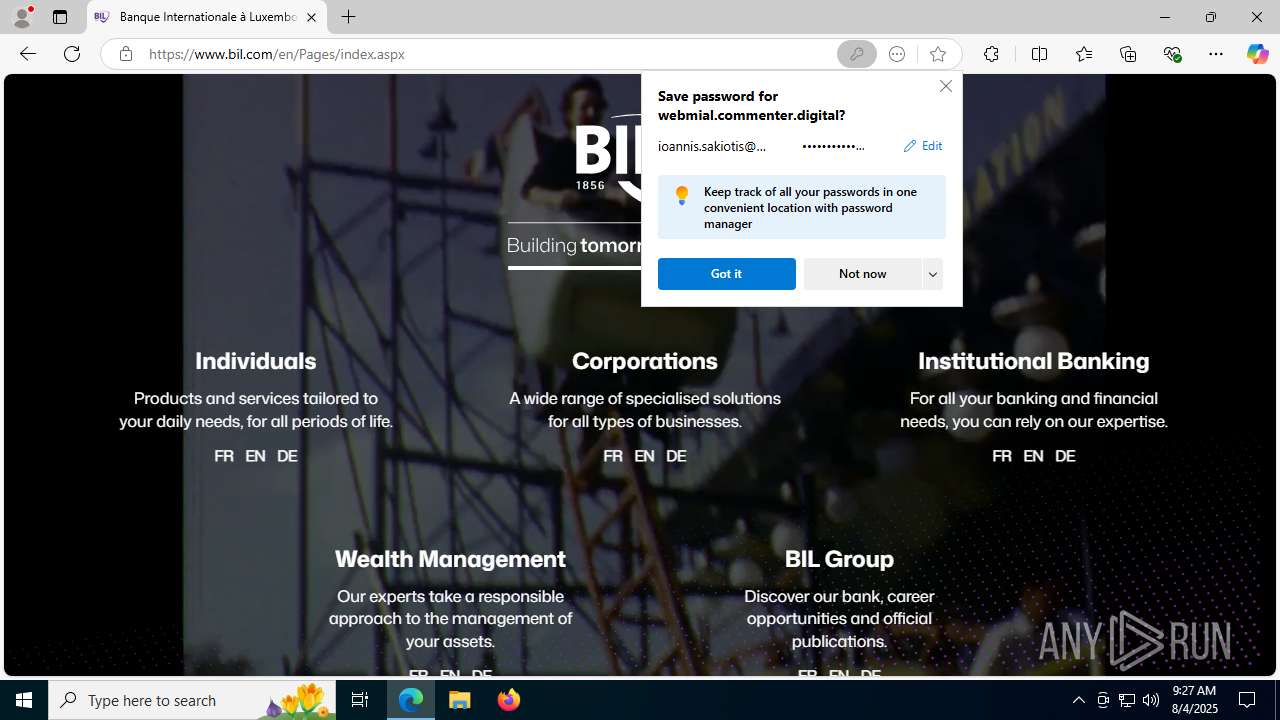Open Split screen icon

tap(1039, 54)
